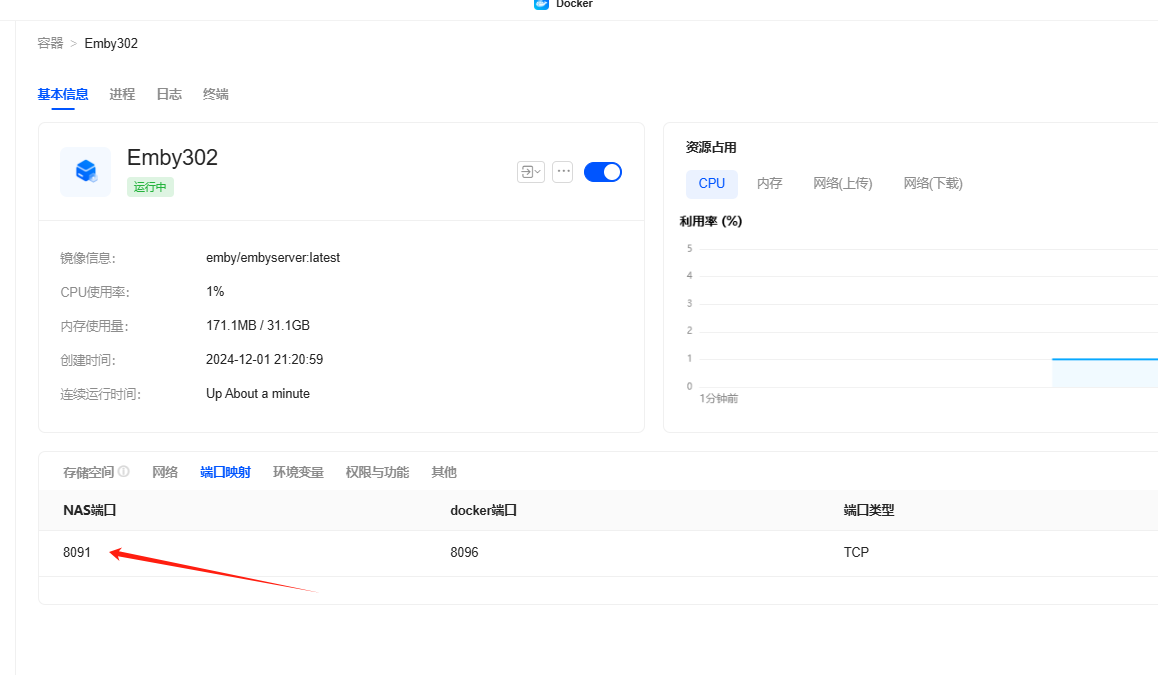Click memory usage 171.1MB / 31.1GB
Screen dimensions: 1158x675
pyautogui.click(x=258, y=326)
